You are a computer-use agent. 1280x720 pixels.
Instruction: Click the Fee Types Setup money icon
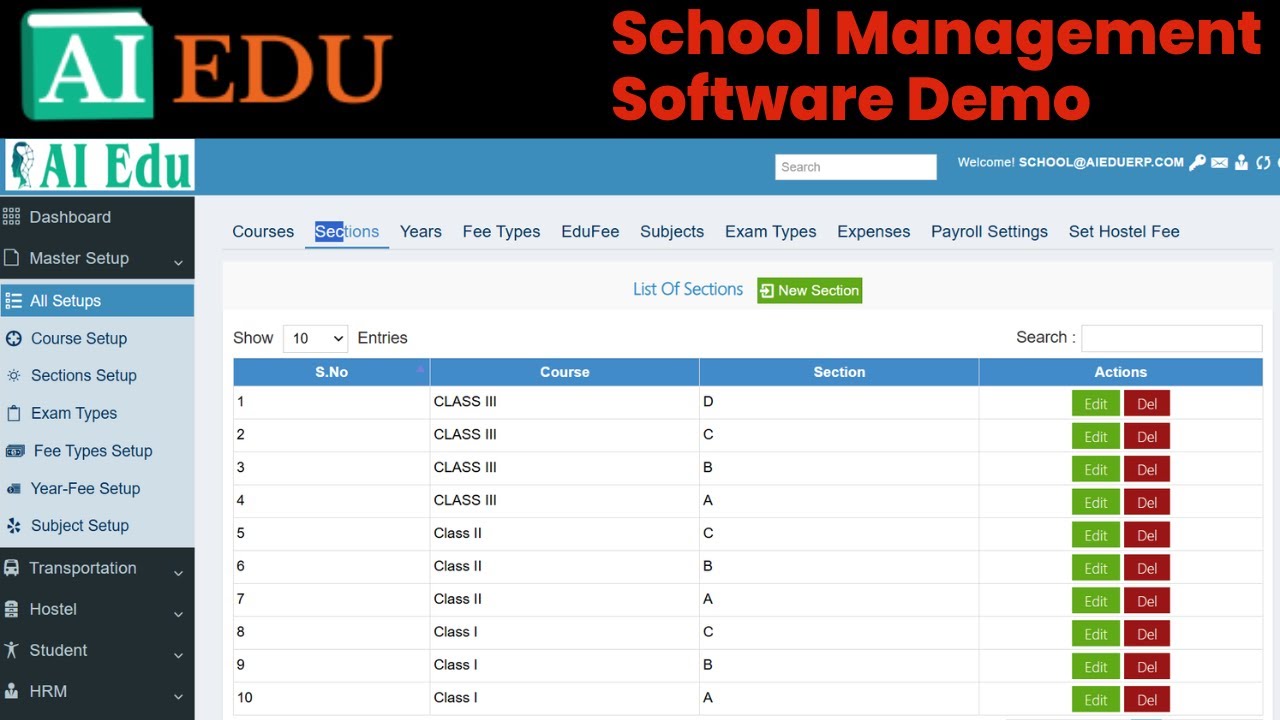tap(15, 451)
